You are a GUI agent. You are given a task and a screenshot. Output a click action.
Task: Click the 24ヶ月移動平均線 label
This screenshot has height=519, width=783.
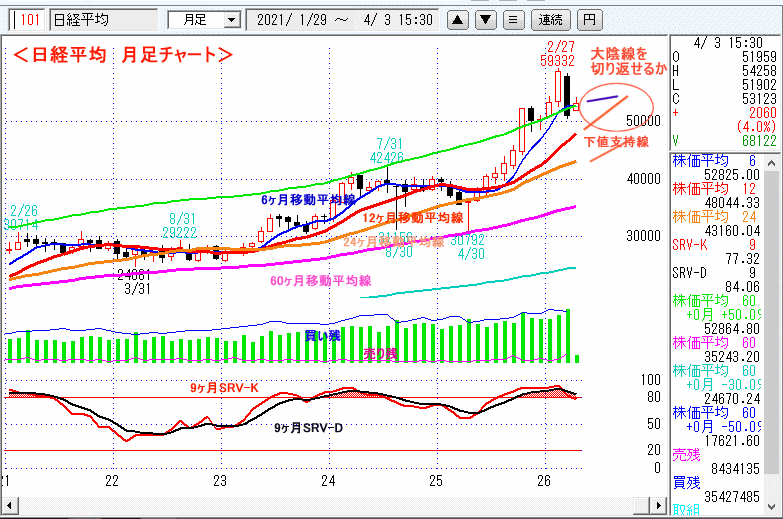393,242
